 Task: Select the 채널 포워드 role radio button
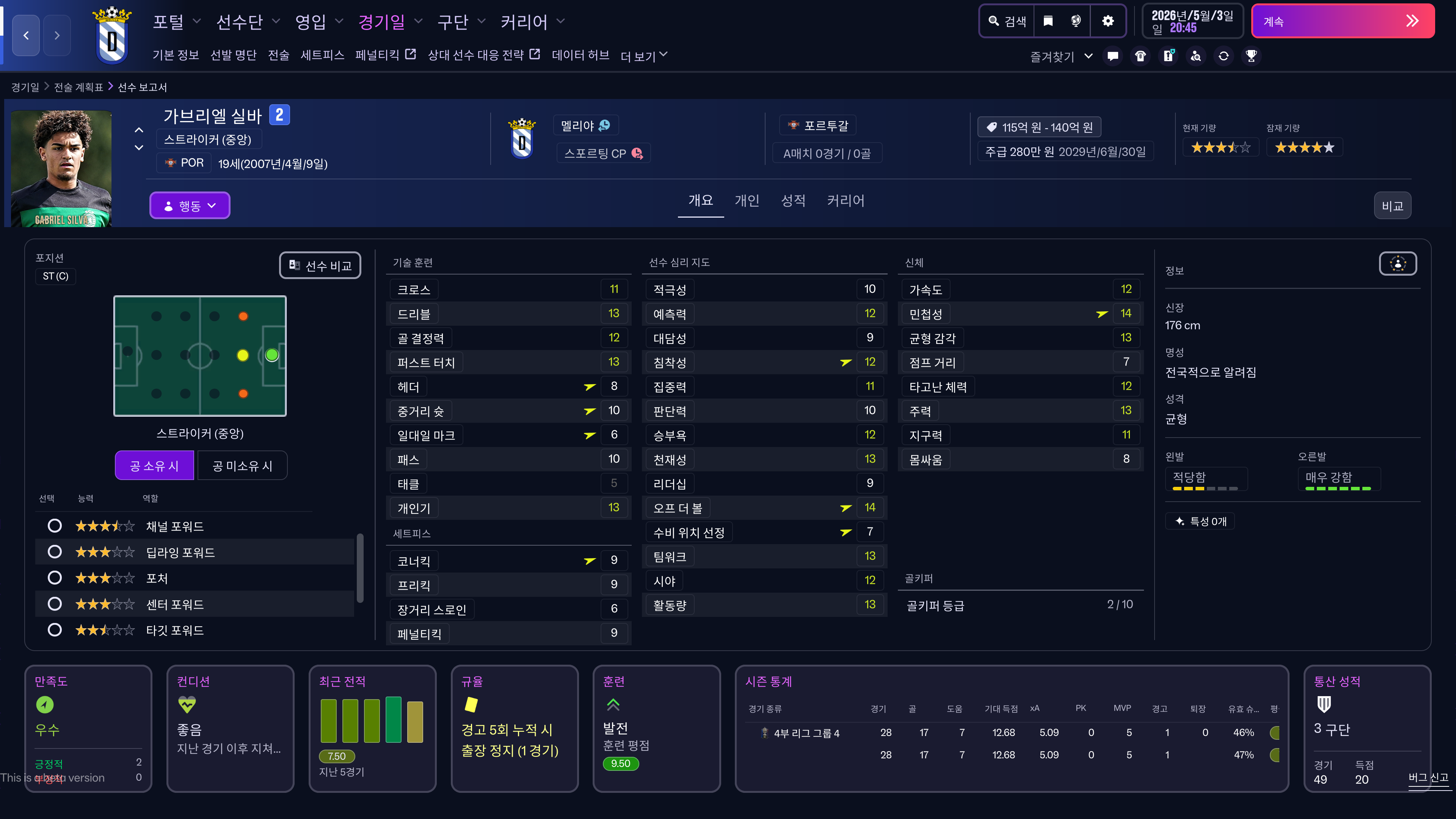[55, 526]
